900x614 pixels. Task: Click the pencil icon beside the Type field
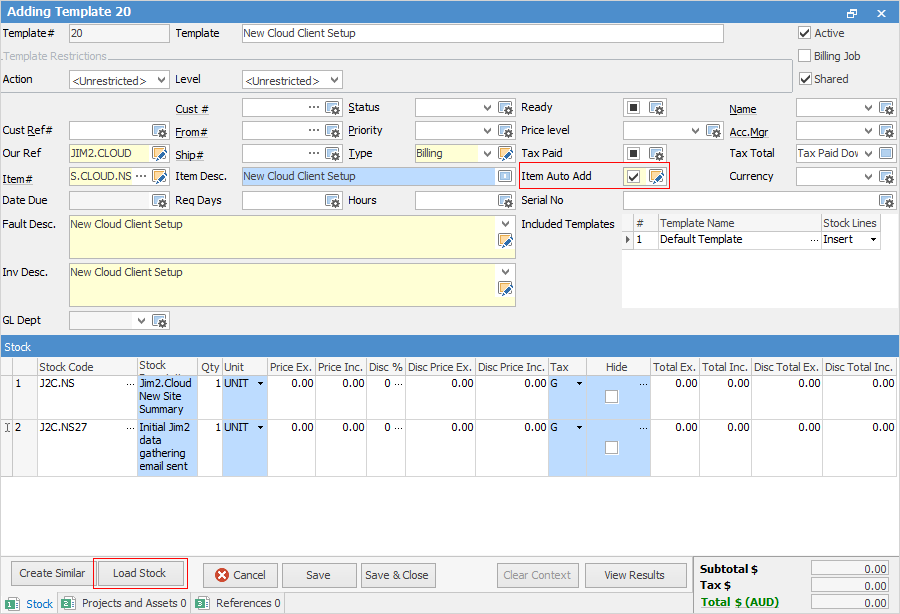[506, 154]
